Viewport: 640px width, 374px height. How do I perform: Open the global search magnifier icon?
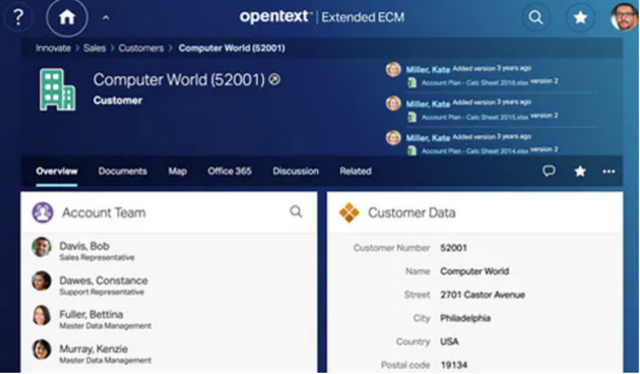(536, 18)
